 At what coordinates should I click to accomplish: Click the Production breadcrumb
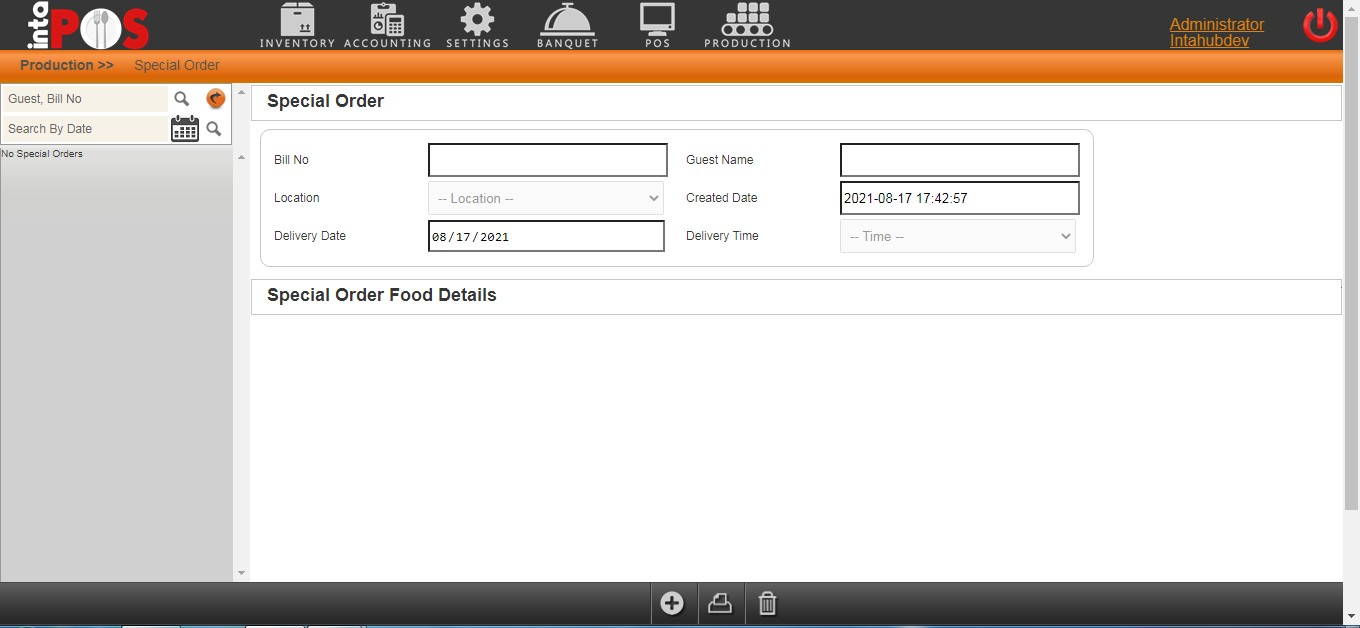(66, 65)
